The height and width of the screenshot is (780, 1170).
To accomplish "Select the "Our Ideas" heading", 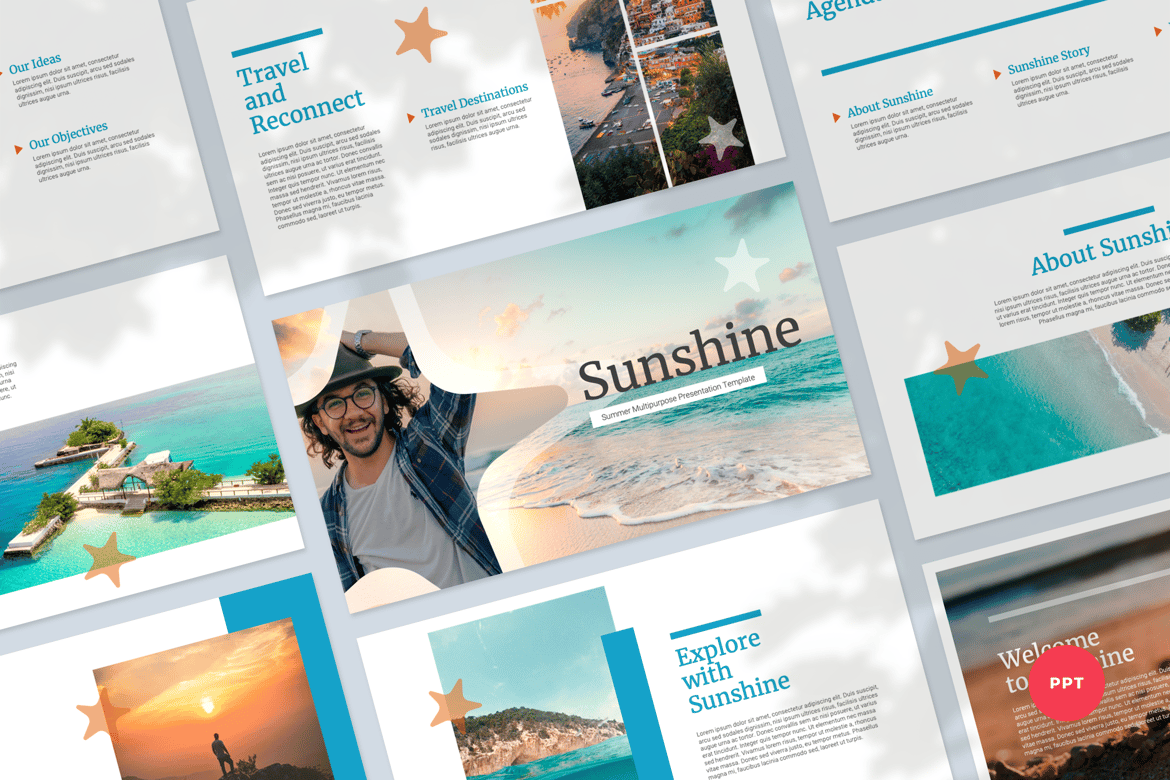I will (x=35, y=63).
